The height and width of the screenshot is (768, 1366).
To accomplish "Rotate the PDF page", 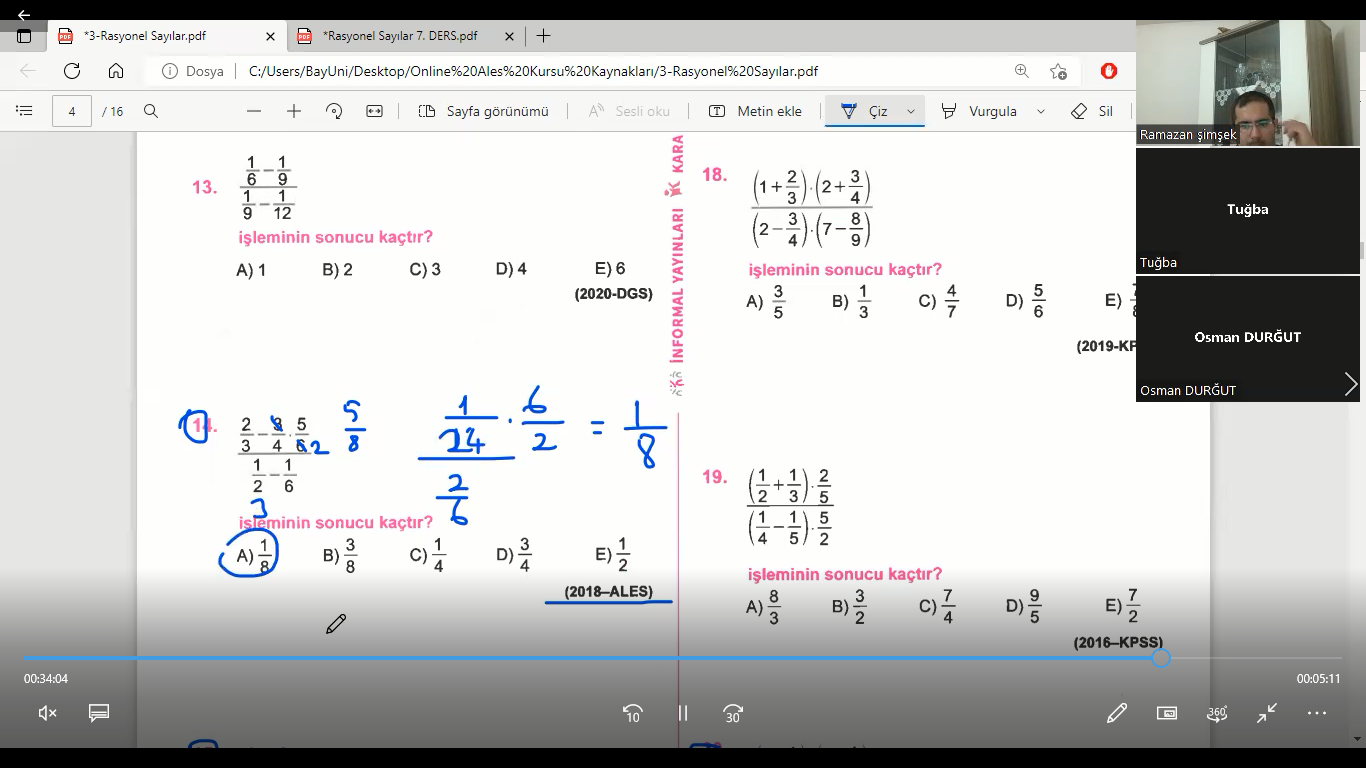I will 334,111.
